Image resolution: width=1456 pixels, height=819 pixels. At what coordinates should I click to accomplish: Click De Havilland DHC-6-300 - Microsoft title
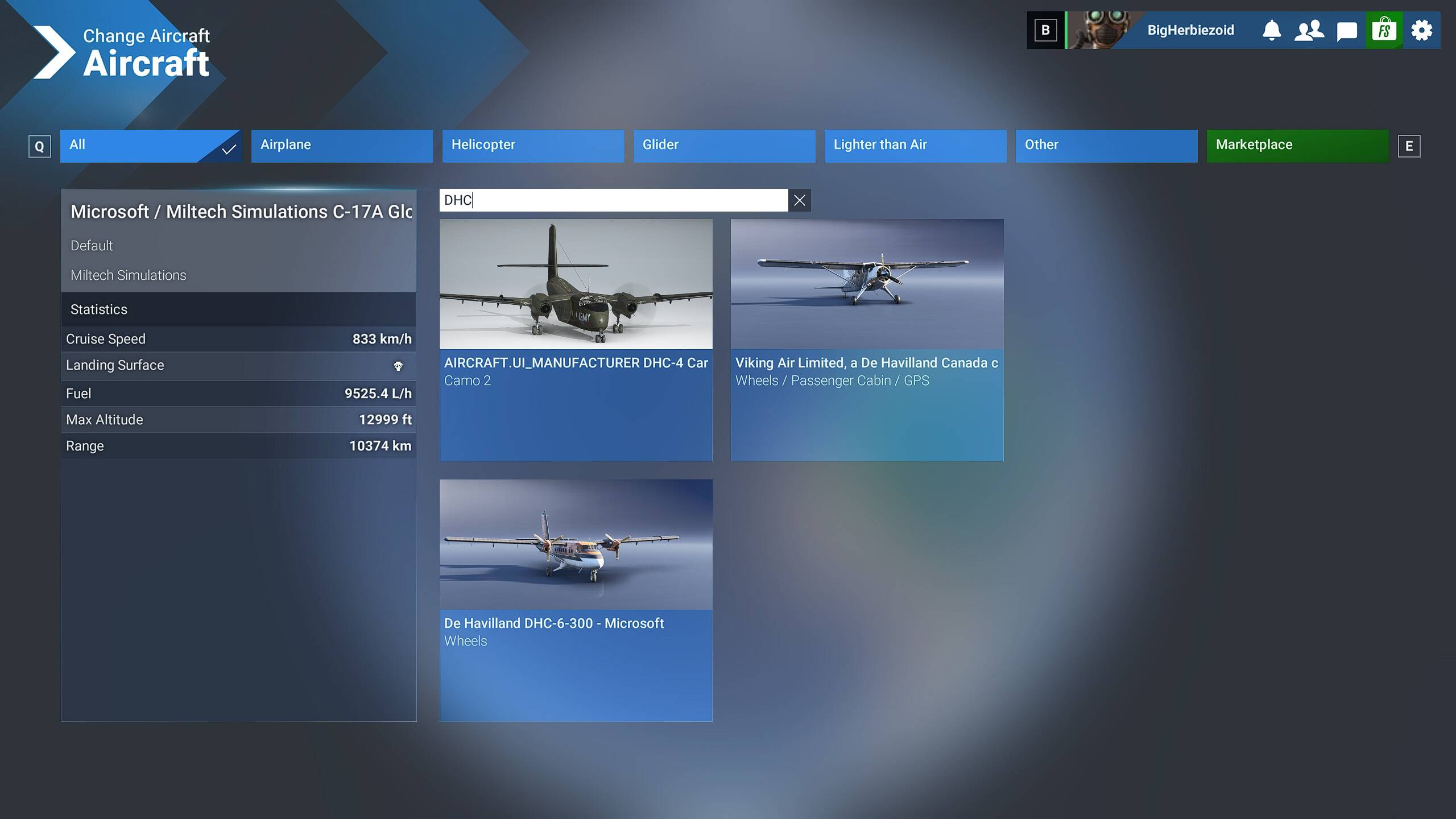point(554,623)
